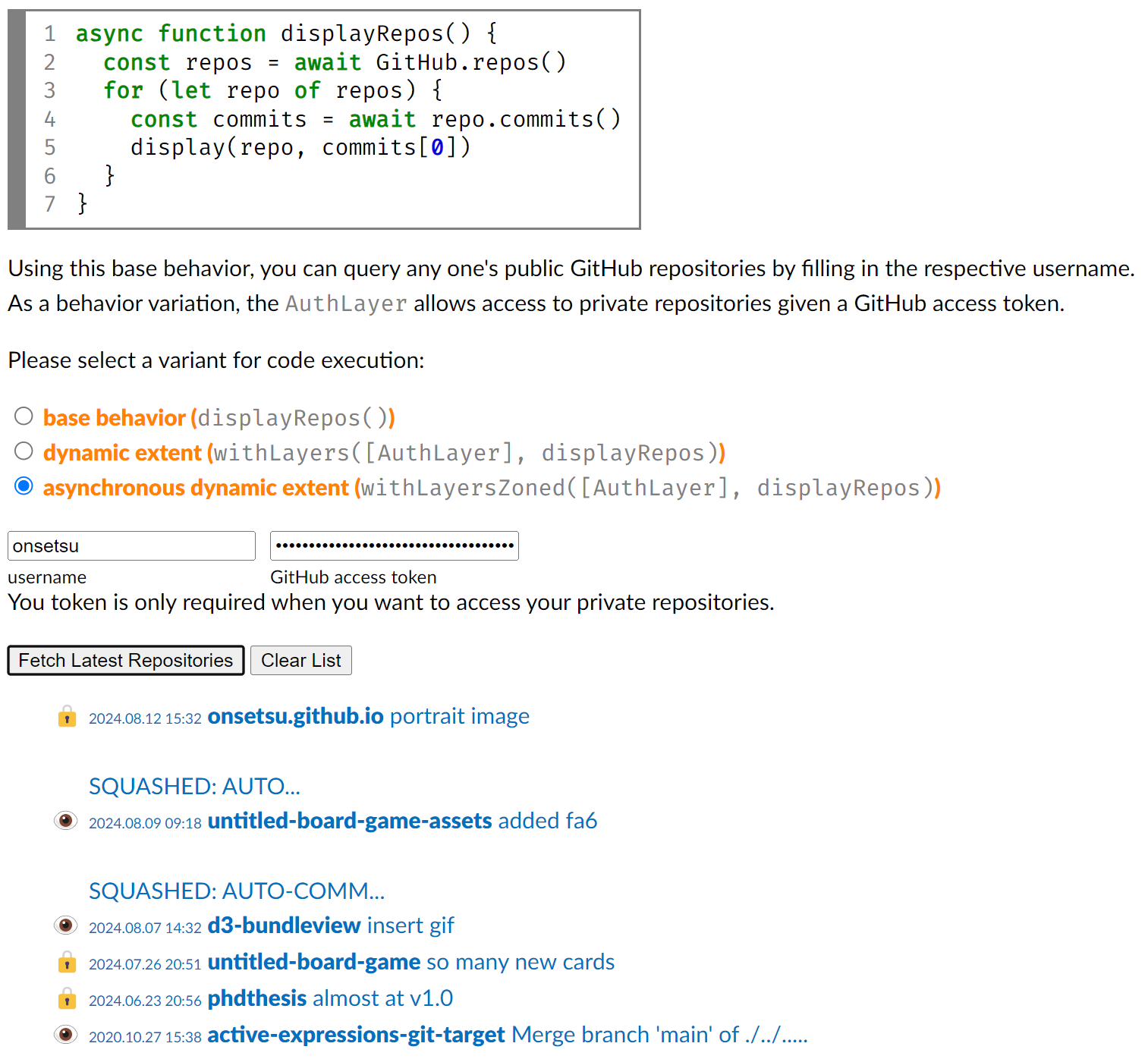Screen dimensions: 1148x1059
Task: Select the dynamic extent radio option
Action: (x=24, y=451)
